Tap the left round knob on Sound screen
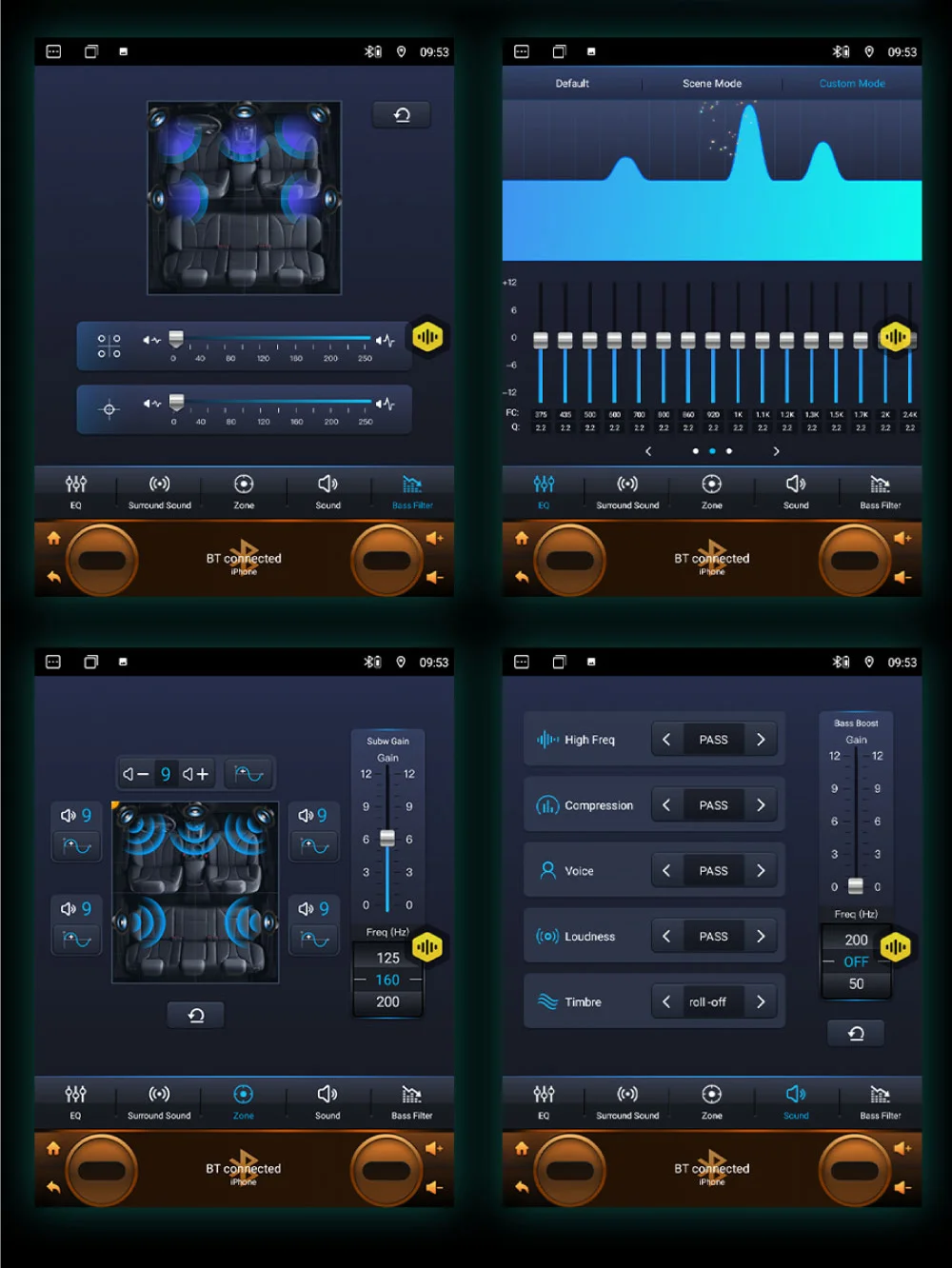This screenshot has width=952, height=1268. [x=570, y=1170]
